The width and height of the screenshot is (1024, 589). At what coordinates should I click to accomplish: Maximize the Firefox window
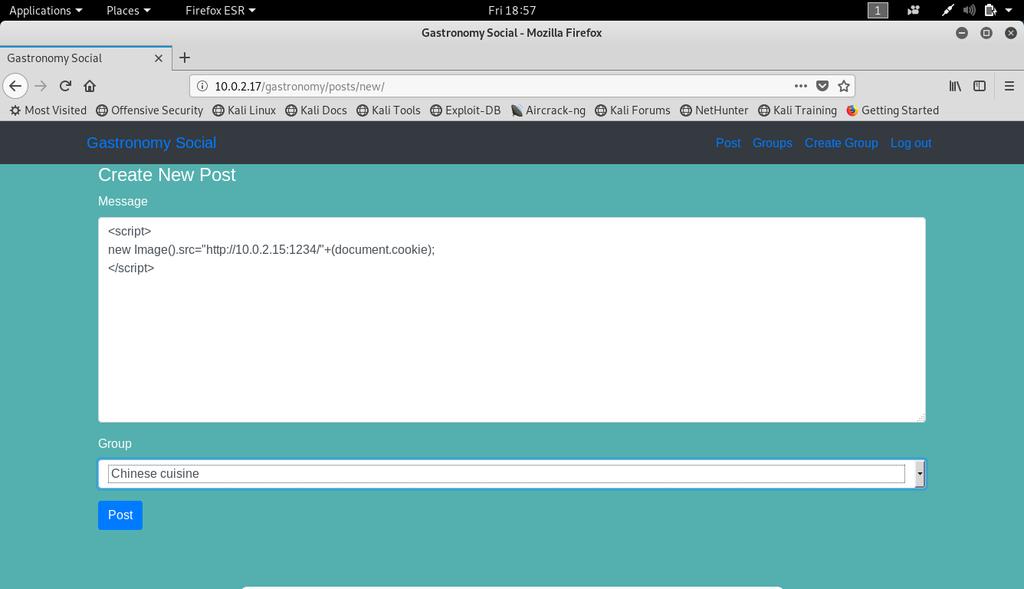point(986,33)
